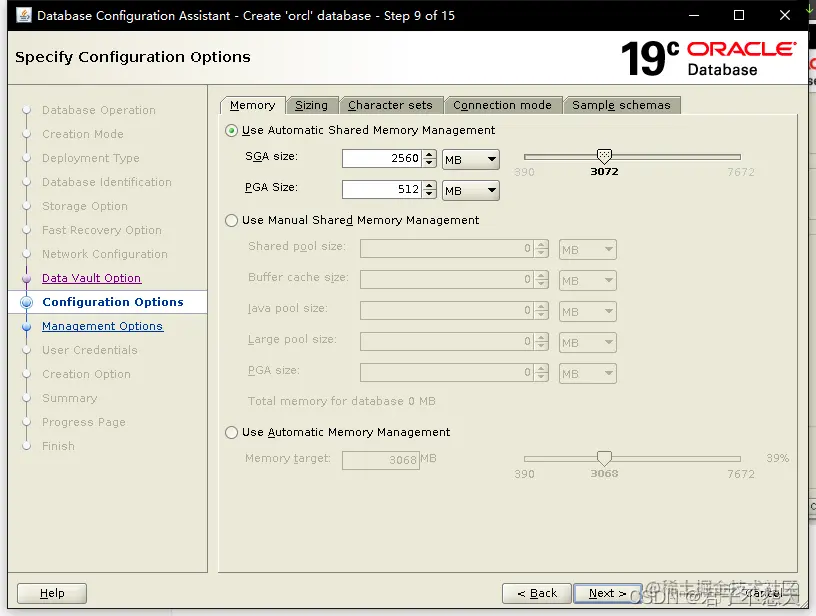816x616 pixels.
Task: Click the SGA size input field
Action: pyautogui.click(x=382, y=158)
